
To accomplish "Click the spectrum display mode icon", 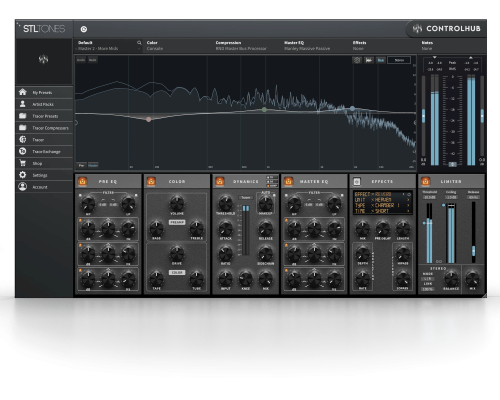I will click(x=369, y=60).
